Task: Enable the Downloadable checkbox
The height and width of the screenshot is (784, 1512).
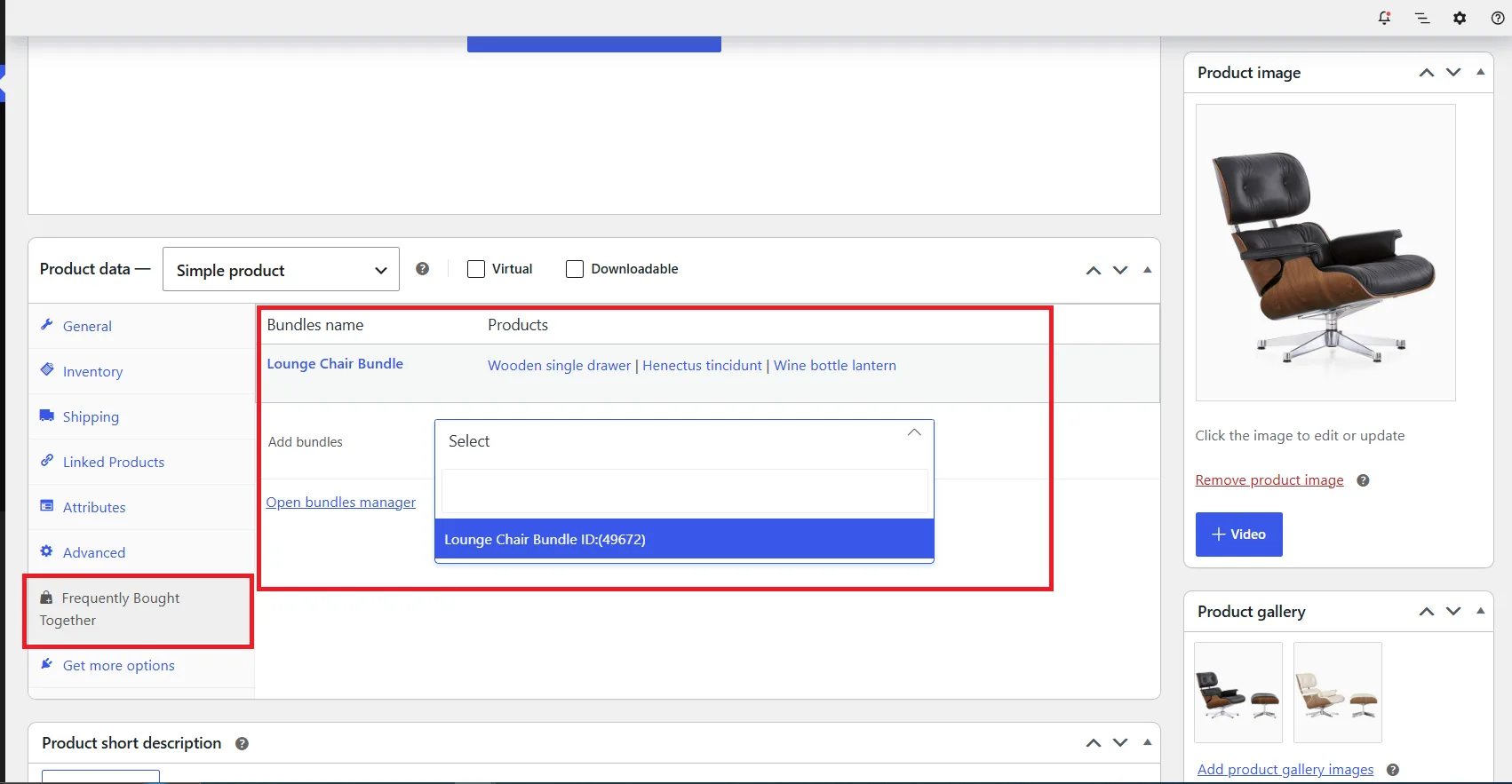Action: 575,269
